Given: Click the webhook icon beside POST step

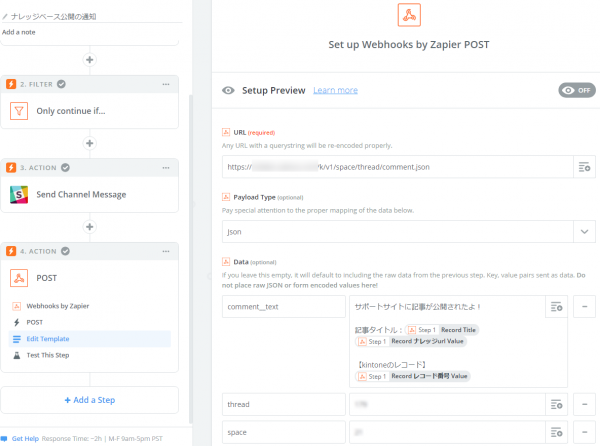Looking at the screenshot, I should click(x=19, y=278).
